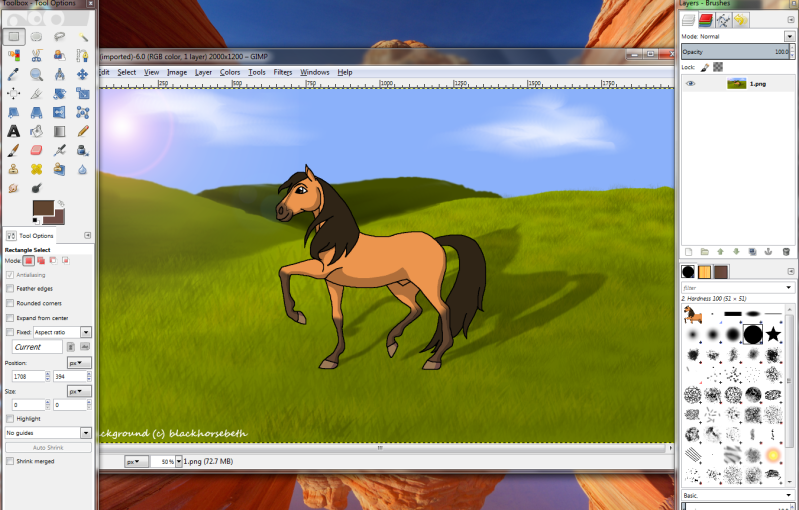
Task: Click the foreground color swatch
Action: coord(42,207)
